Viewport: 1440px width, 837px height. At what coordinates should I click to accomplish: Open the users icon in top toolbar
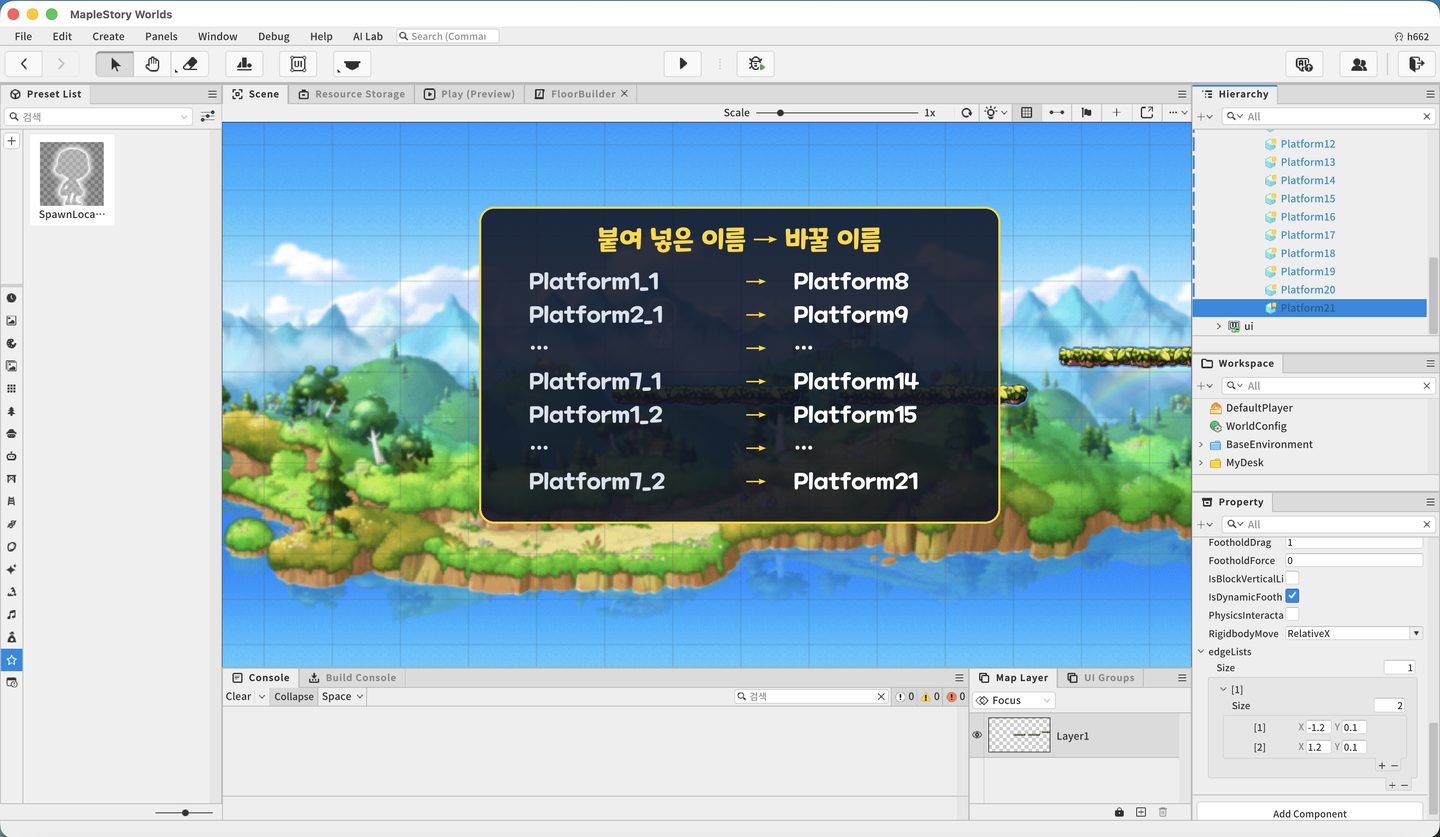click(x=1359, y=64)
